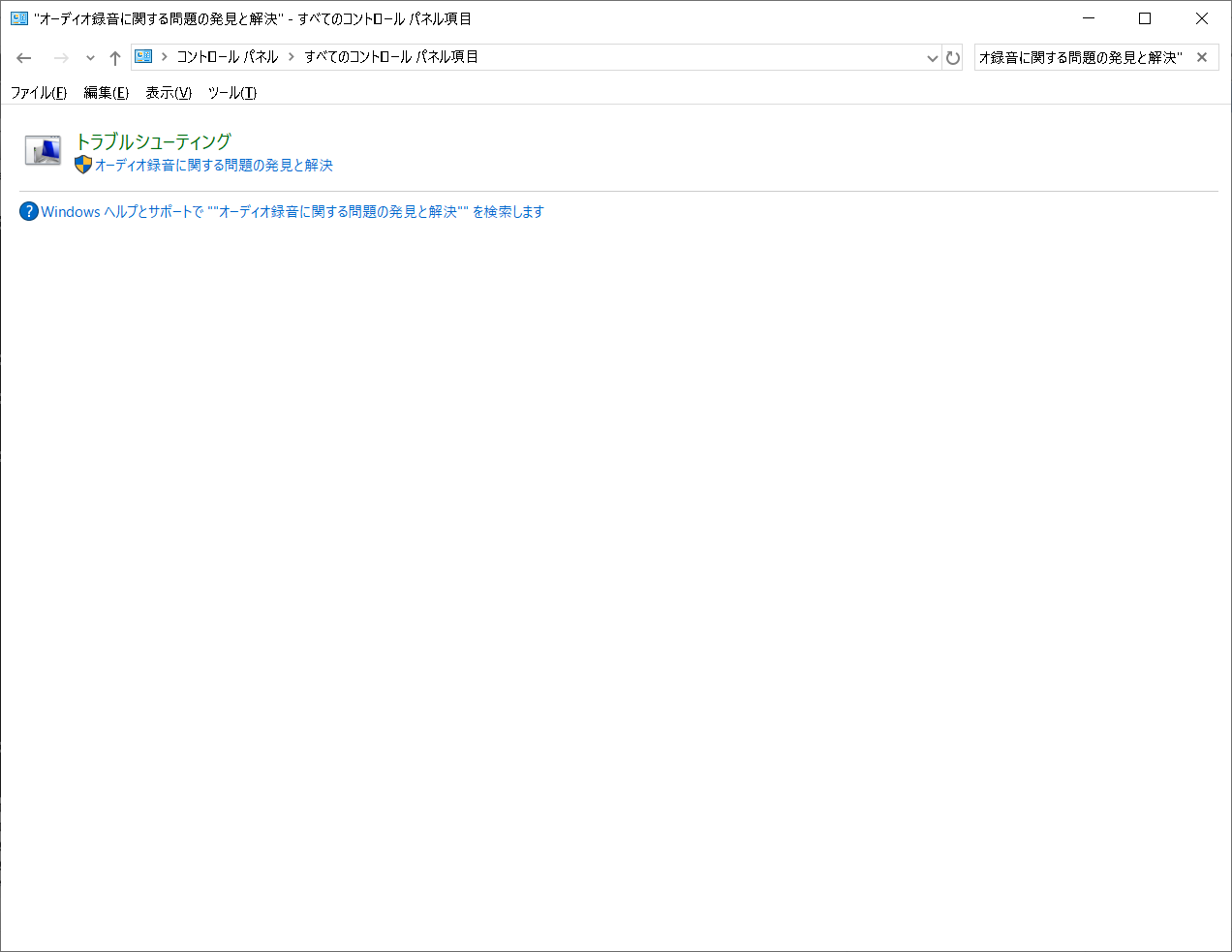Click the up one level arrow
Screen dimensions: 1232x952
pyautogui.click(x=114, y=57)
